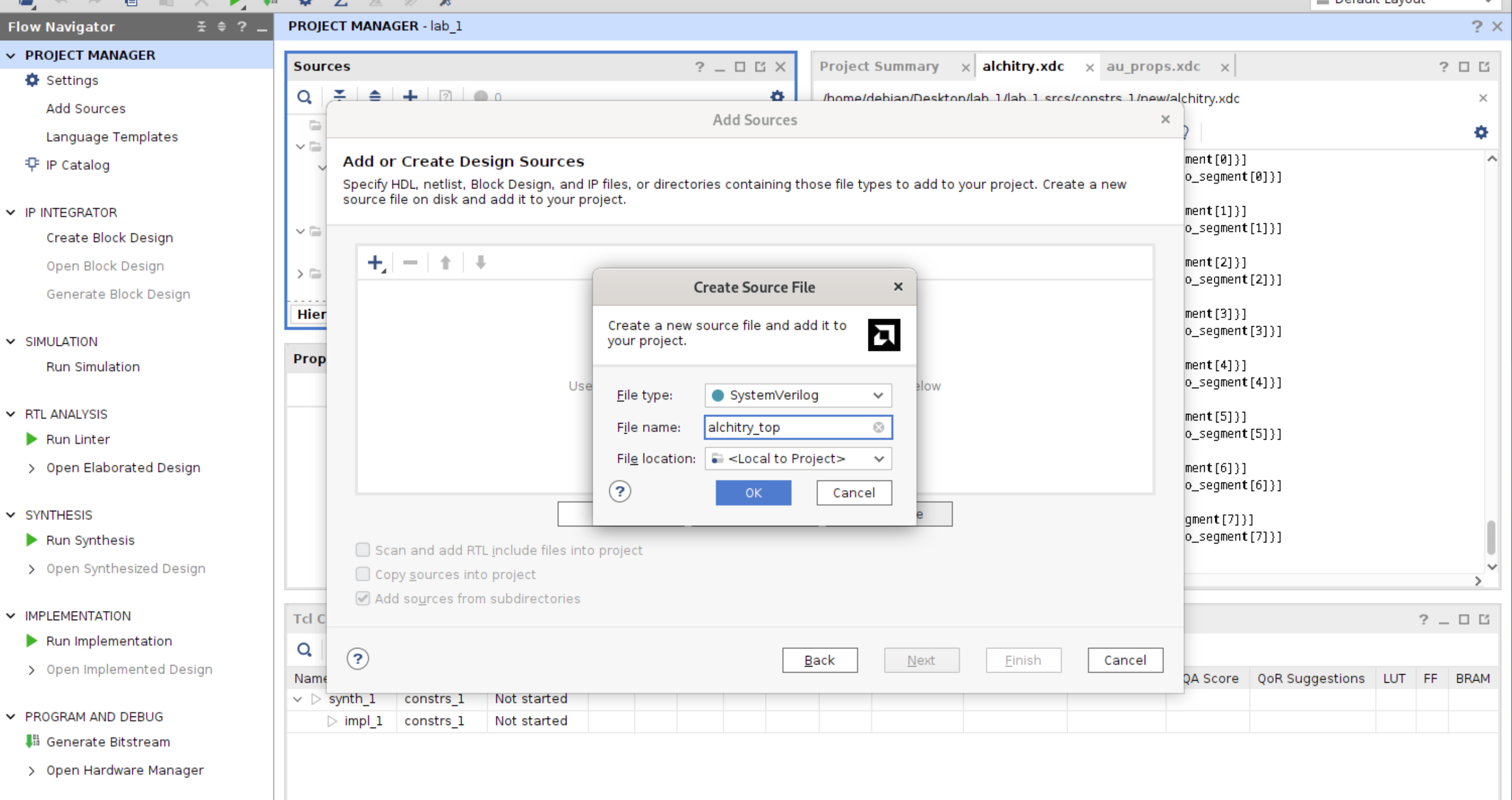Click the Back button in Add Sources
The height and width of the screenshot is (800, 1512).
[819, 660]
